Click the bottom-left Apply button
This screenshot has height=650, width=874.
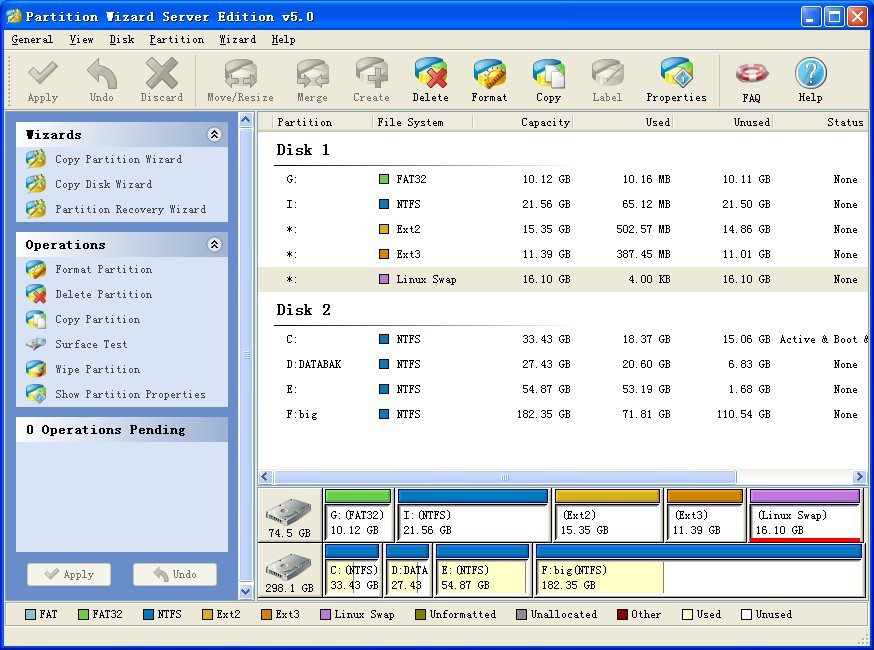coord(69,574)
